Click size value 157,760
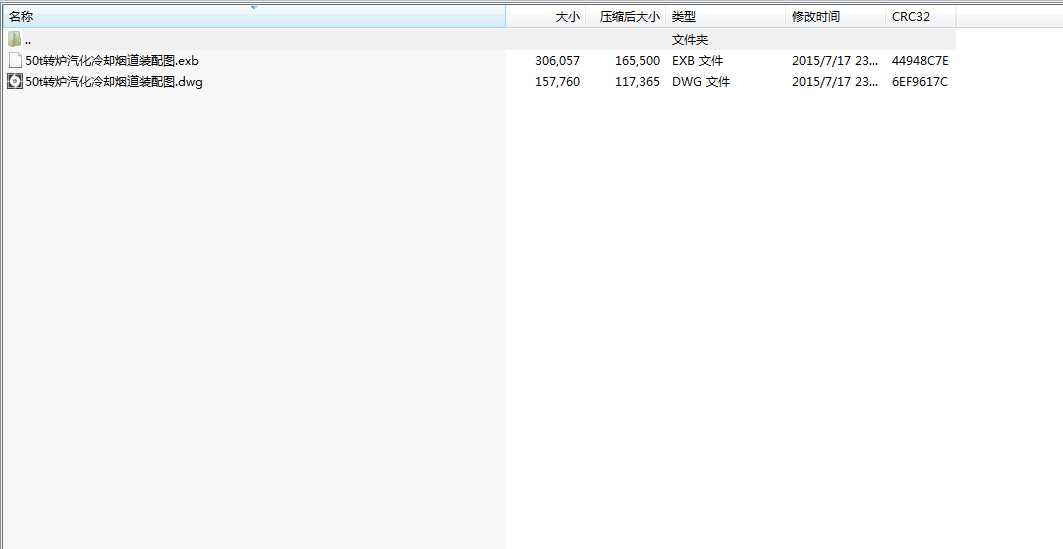The width and height of the screenshot is (1063, 549). [x=557, y=82]
